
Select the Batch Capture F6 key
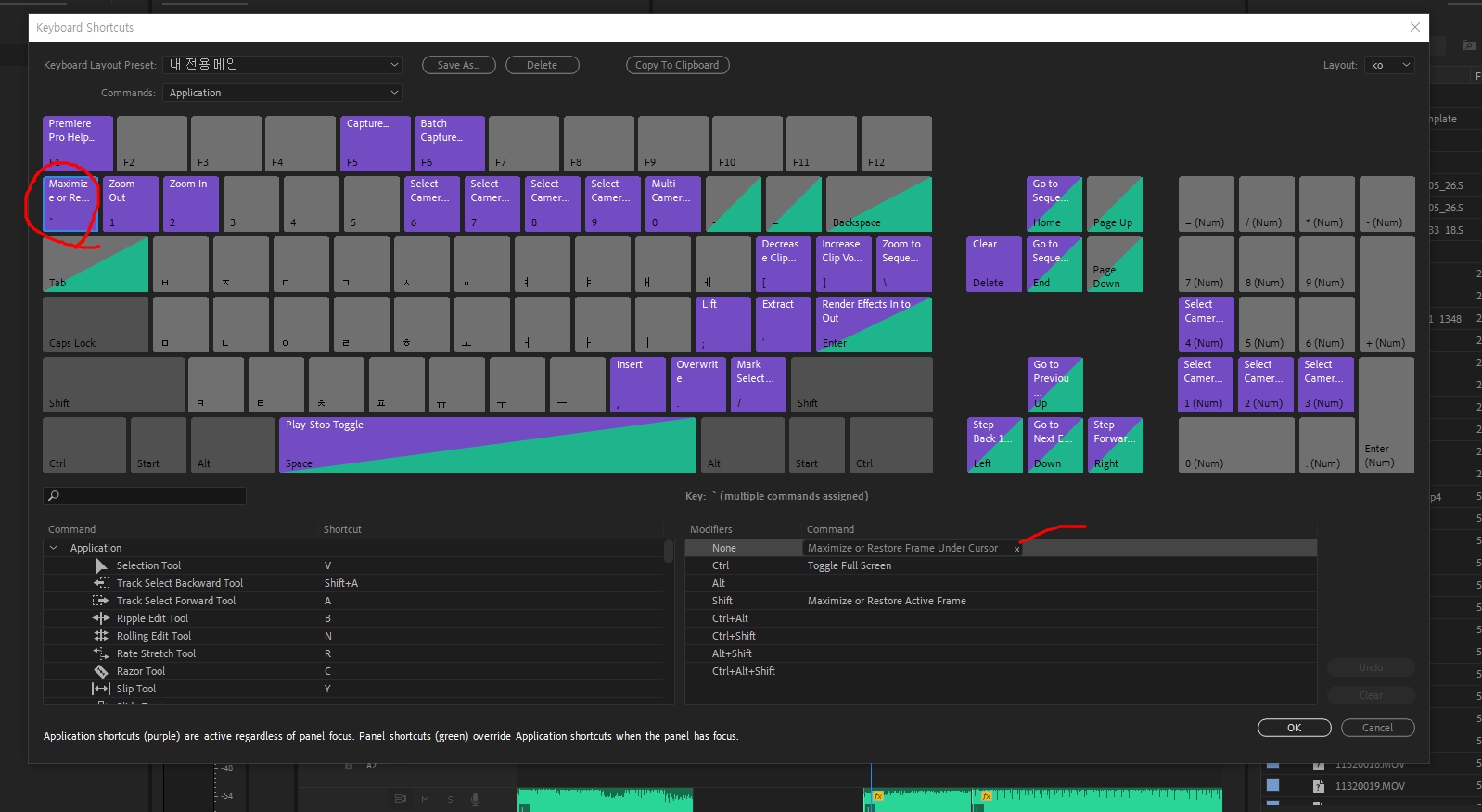(x=450, y=143)
